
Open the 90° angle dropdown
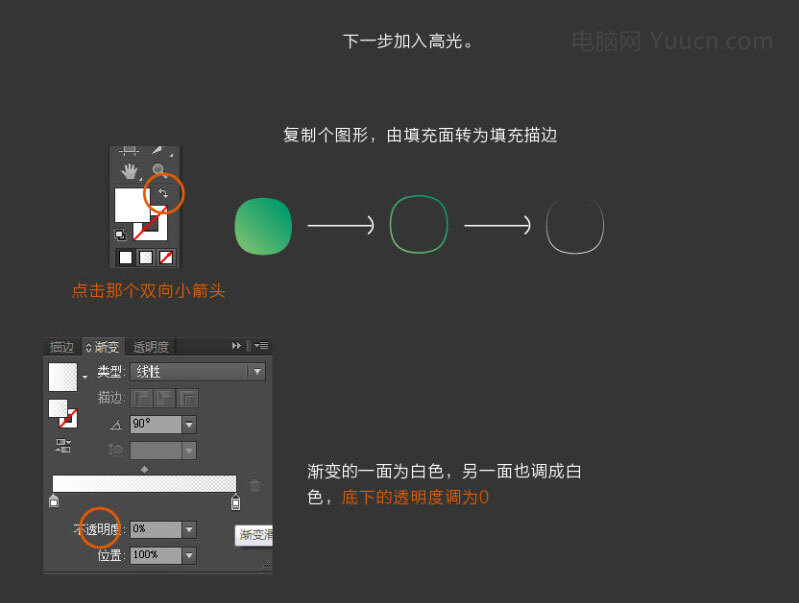(189, 424)
